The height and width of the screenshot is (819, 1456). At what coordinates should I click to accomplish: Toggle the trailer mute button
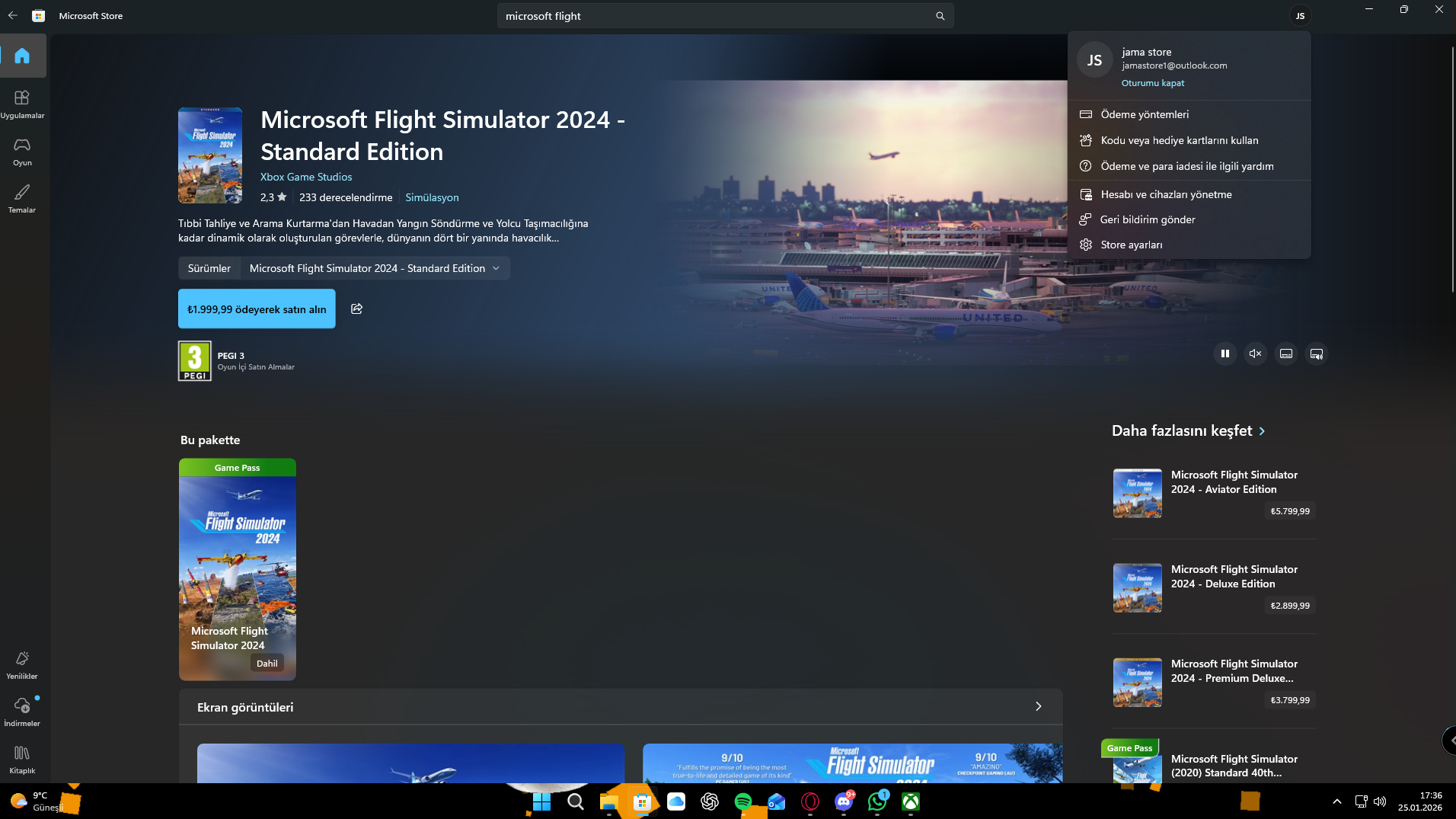pyautogui.click(x=1256, y=354)
